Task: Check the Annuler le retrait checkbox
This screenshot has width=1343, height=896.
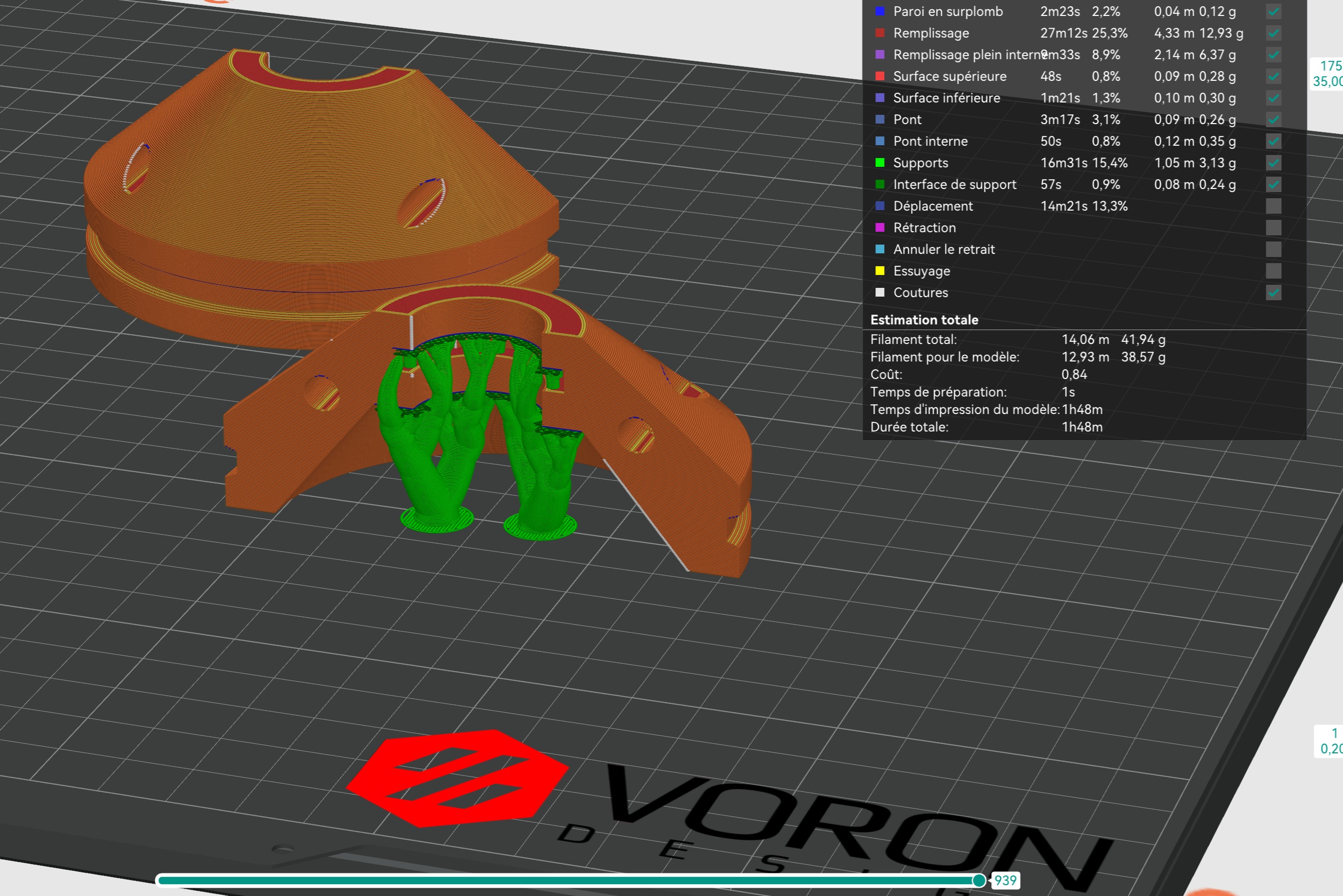Action: pyautogui.click(x=1273, y=250)
